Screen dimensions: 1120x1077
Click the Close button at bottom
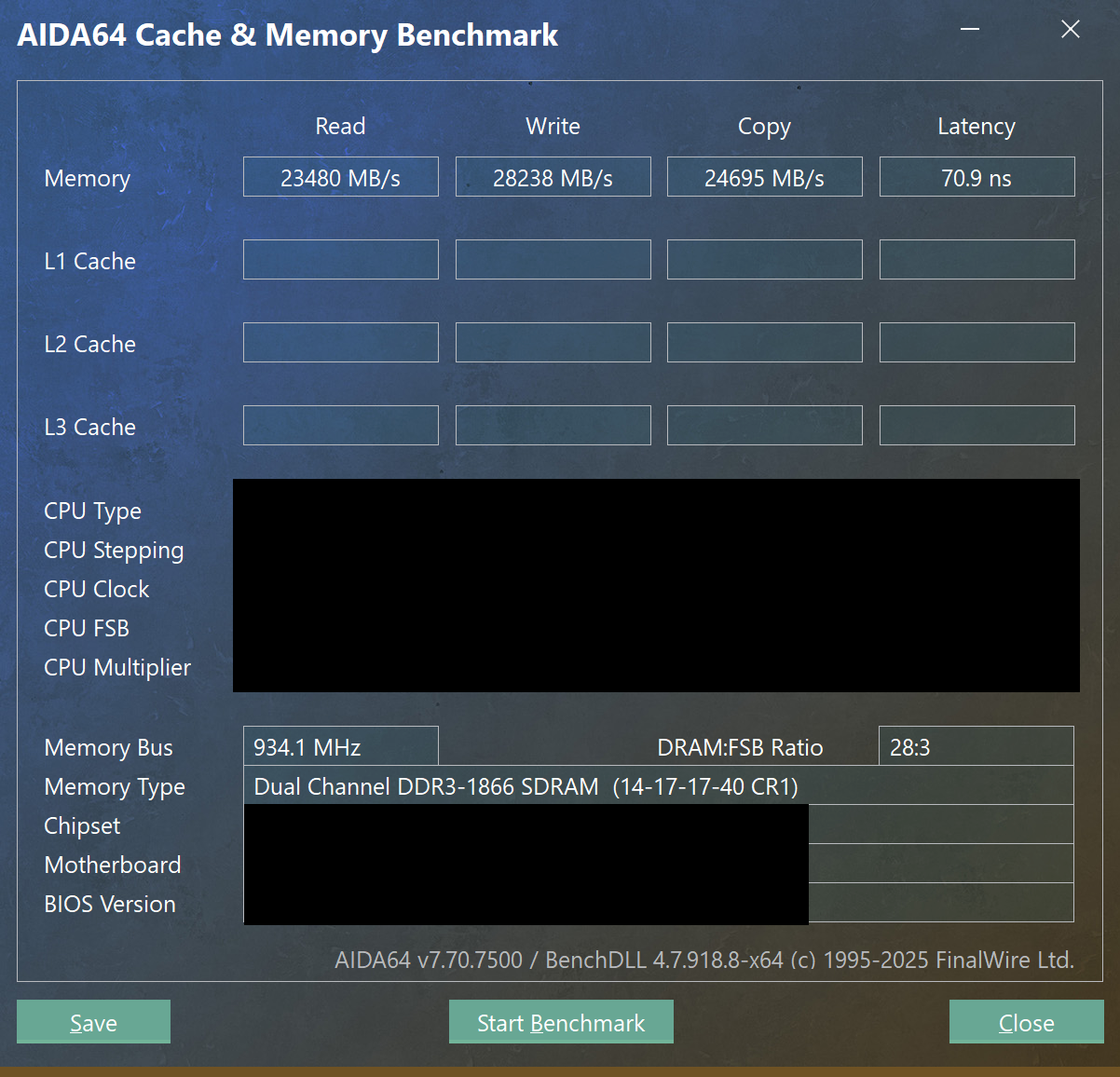click(1026, 1022)
